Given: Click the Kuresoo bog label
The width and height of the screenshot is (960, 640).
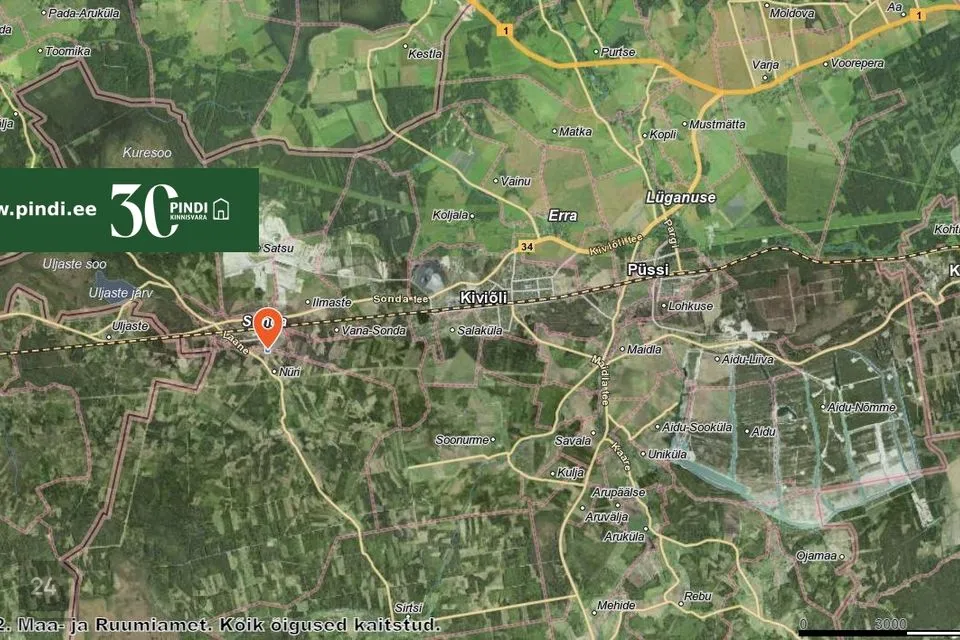Looking at the screenshot, I should point(147,152).
